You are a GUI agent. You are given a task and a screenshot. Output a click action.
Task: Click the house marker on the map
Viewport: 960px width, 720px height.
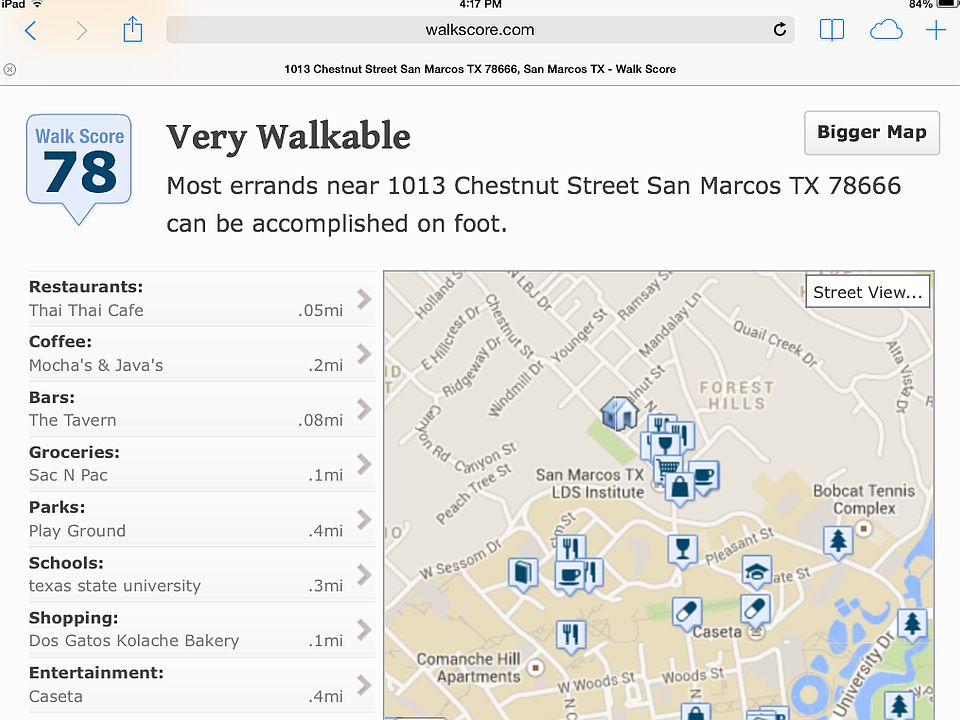[x=619, y=412]
